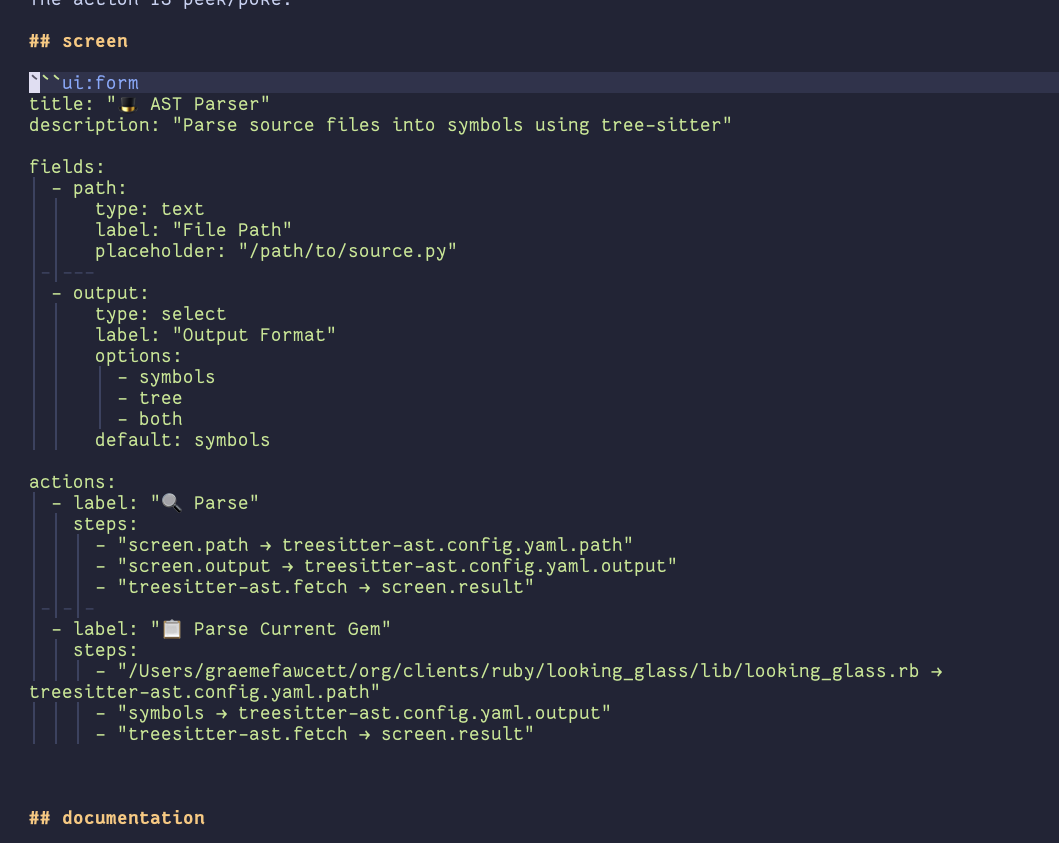Click the placeholder value "/path/to/source.py"
Image resolution: width=1059 pixels, height=843 pixels.
347,251
